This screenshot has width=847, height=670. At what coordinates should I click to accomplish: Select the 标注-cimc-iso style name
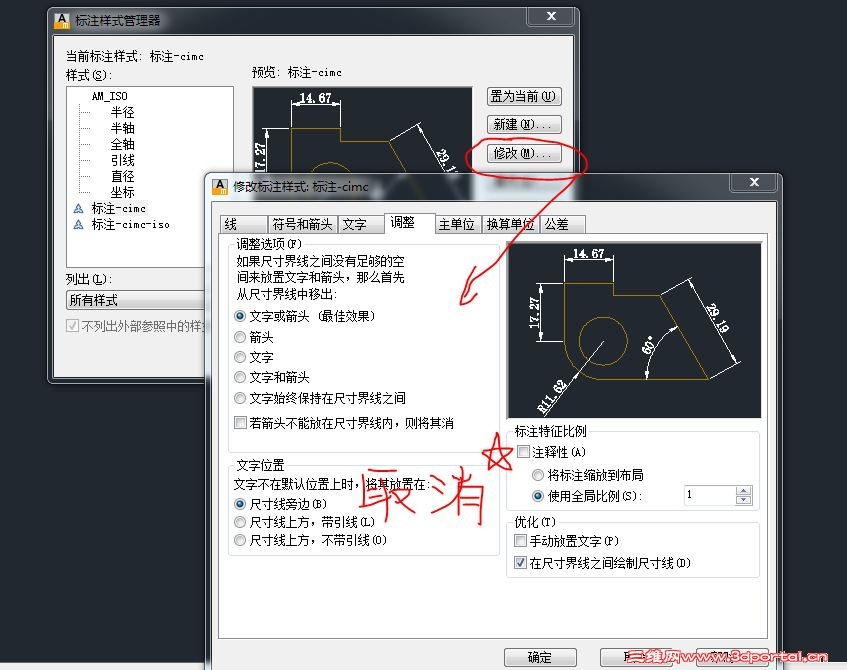(131, 224)
